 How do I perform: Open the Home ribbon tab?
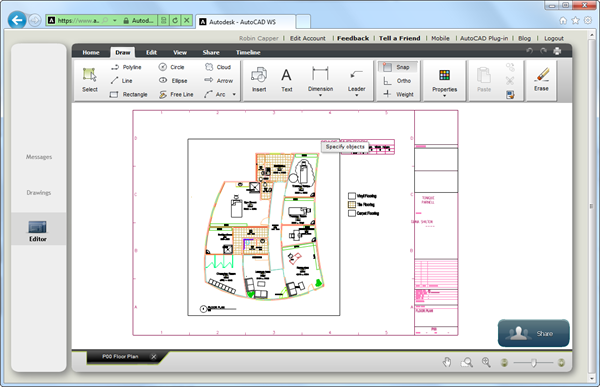pyautogui.click(x=91, y=52)
